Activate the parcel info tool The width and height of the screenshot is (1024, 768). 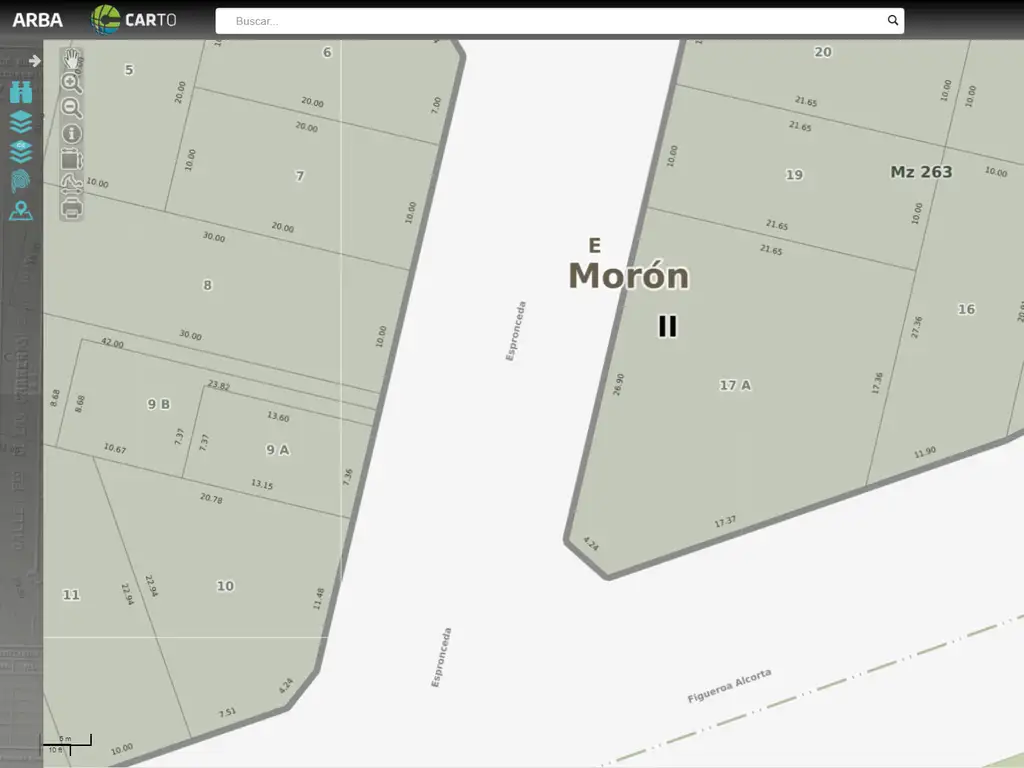(x=72, y=133)
